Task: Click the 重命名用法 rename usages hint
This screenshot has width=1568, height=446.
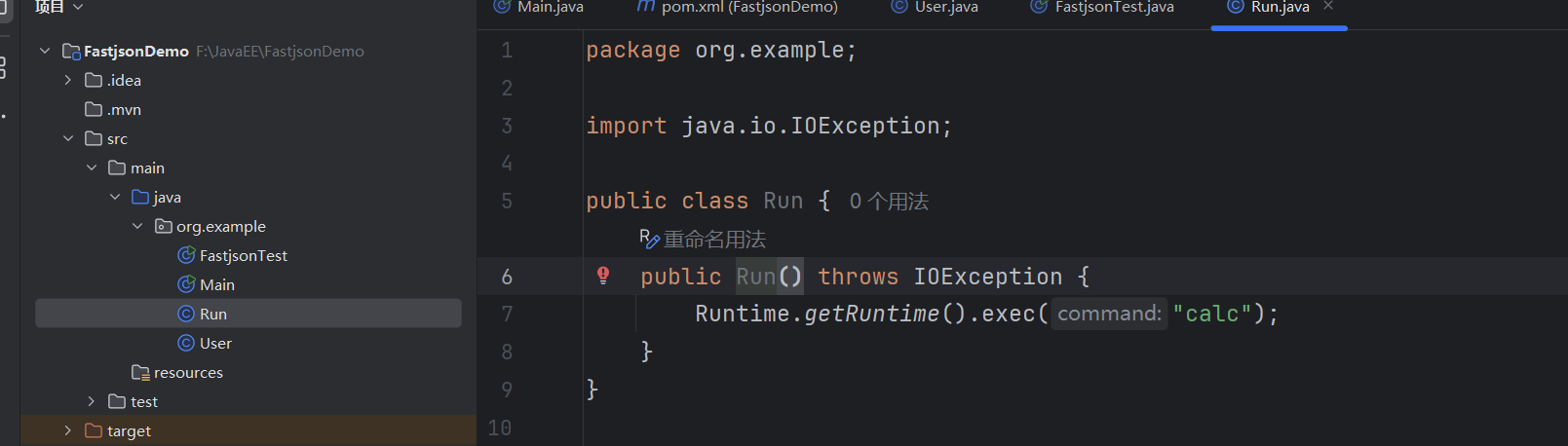Action: tap(714, 240)
